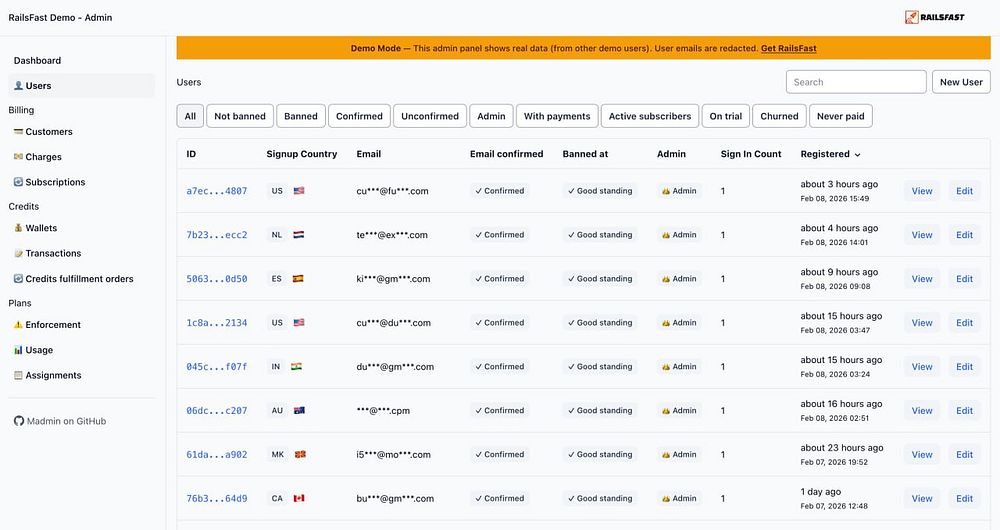Open Madmin on GitHub link
Viewport: 1000px width, 530px height.
(x=66, y=421)
